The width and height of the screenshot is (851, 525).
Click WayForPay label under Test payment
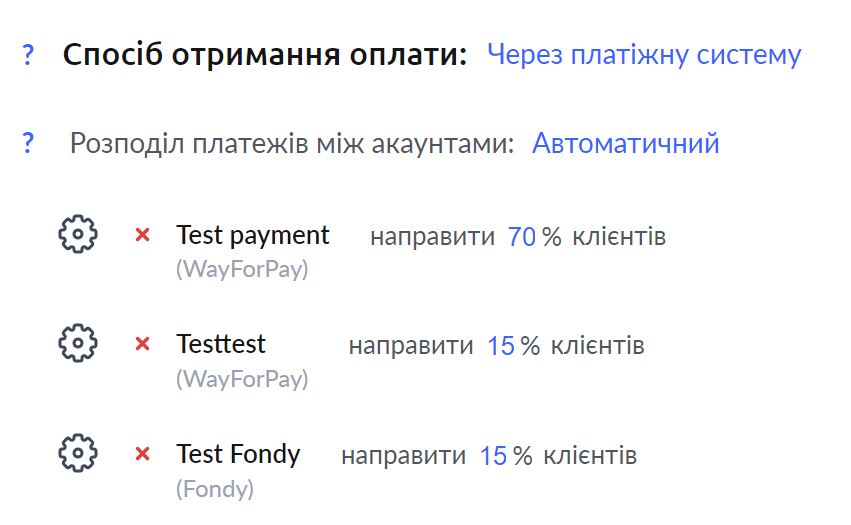pyautogui.click(x=242, y=269)
